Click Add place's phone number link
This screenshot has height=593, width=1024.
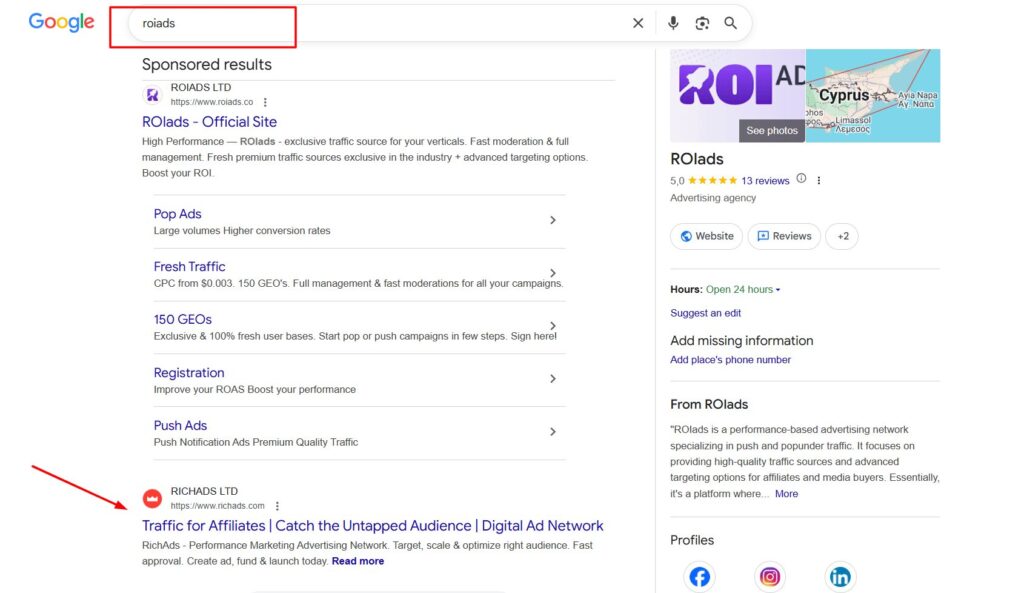coord(730,360)
